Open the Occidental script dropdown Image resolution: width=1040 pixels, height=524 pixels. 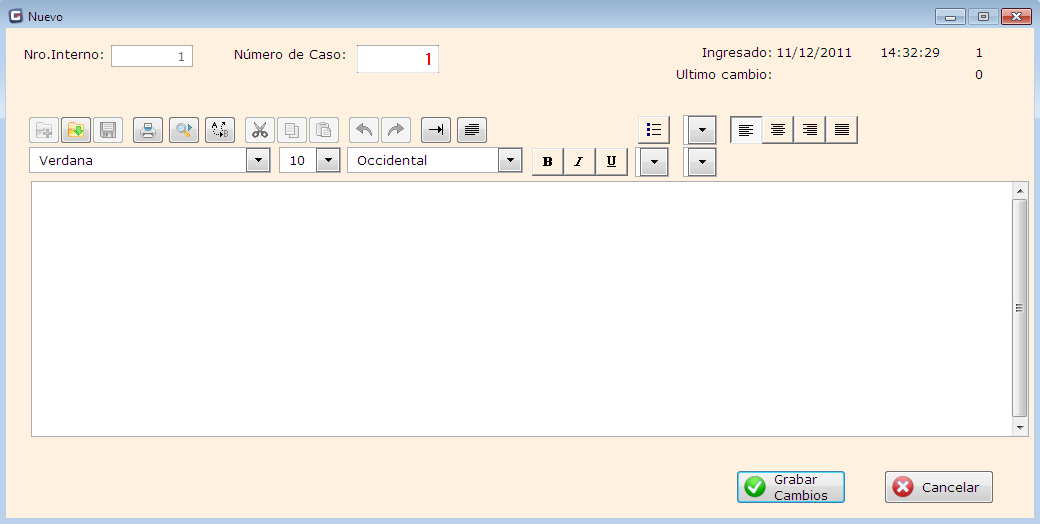510,161
